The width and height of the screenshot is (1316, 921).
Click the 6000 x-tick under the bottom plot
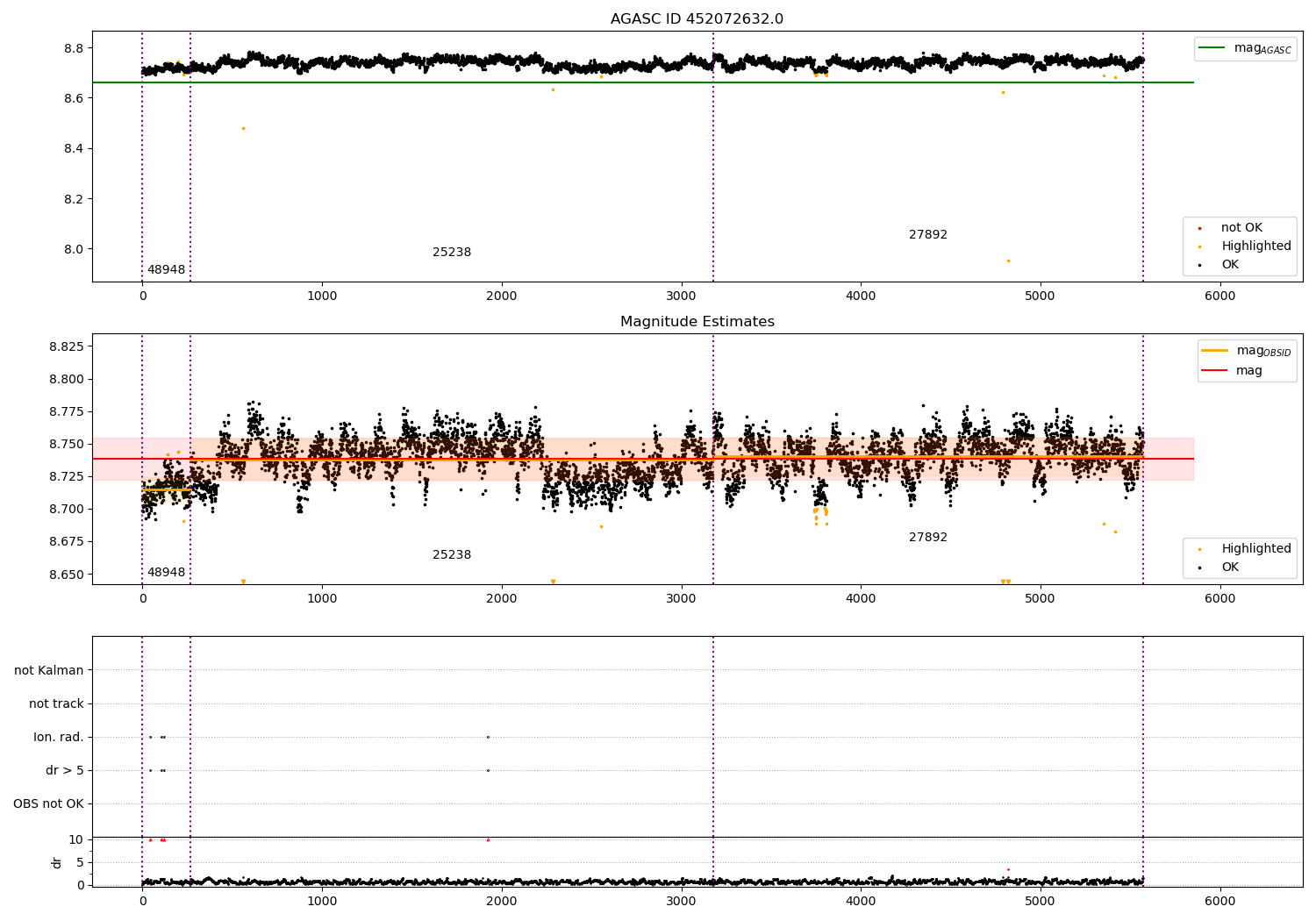pyautogui.click(x=1220, y=901)
